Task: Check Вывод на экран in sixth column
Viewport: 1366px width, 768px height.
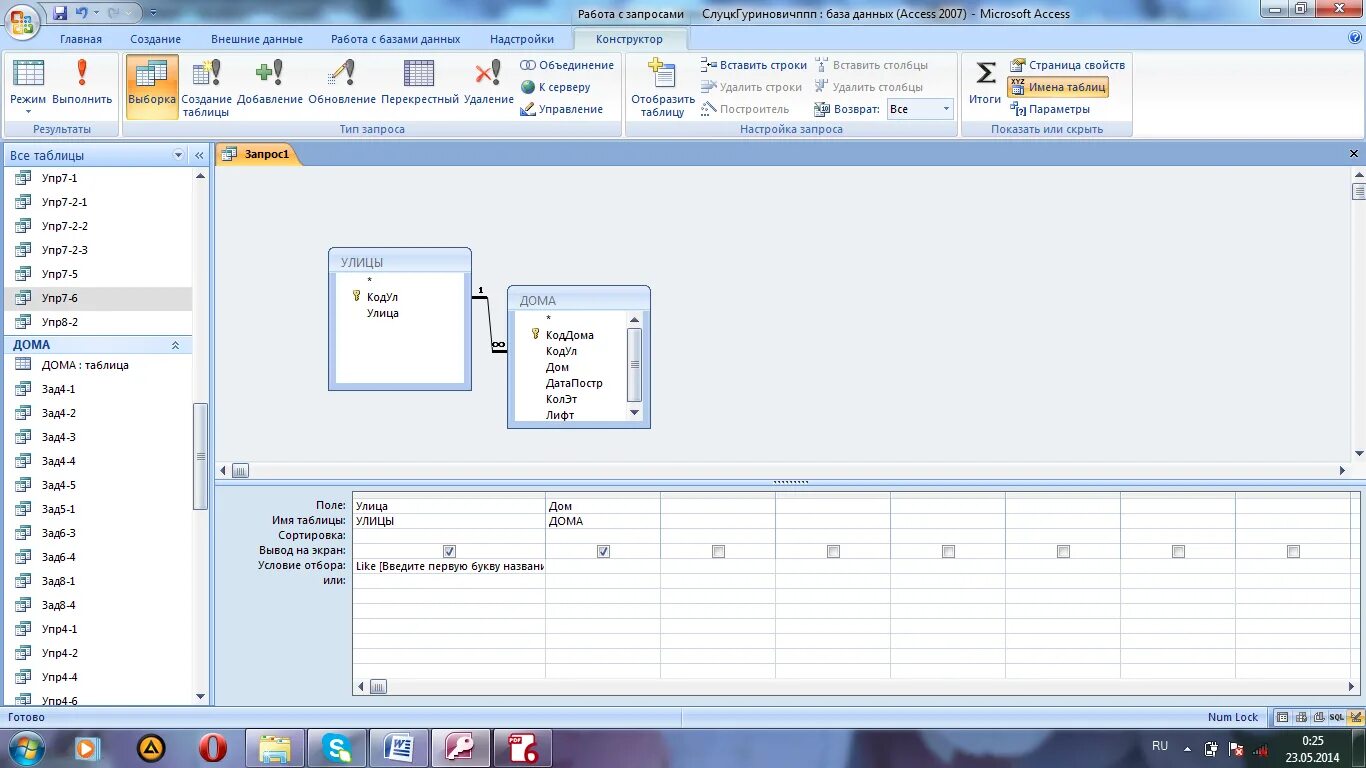Action: (x=1063, y=551)
